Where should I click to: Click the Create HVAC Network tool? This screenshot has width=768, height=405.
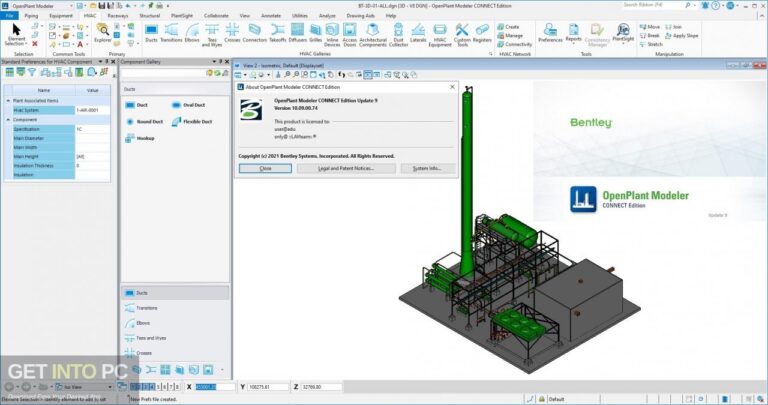tap(508, 27)
